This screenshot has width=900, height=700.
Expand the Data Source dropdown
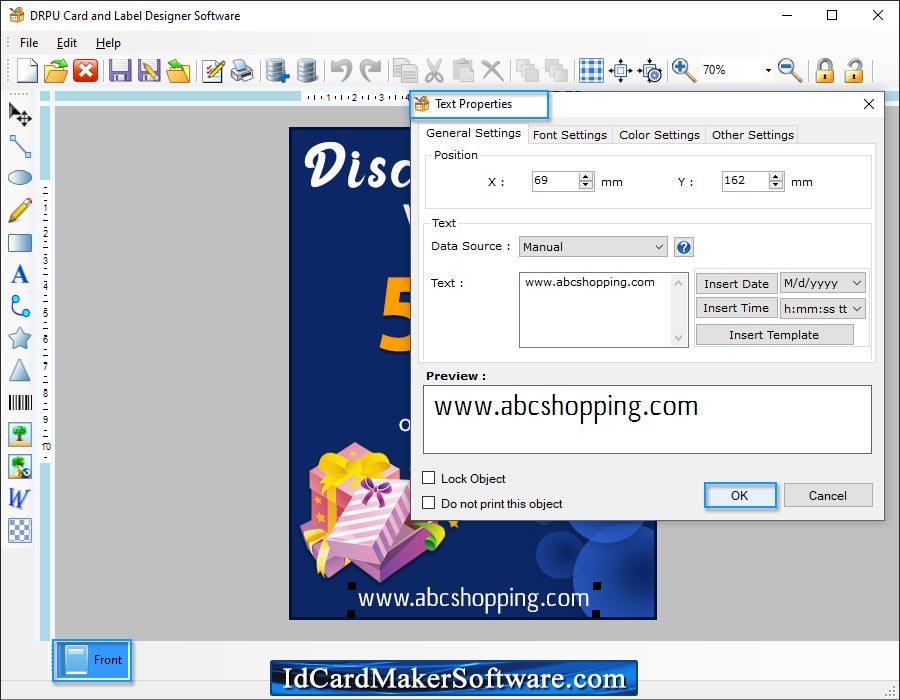point(593,247)
